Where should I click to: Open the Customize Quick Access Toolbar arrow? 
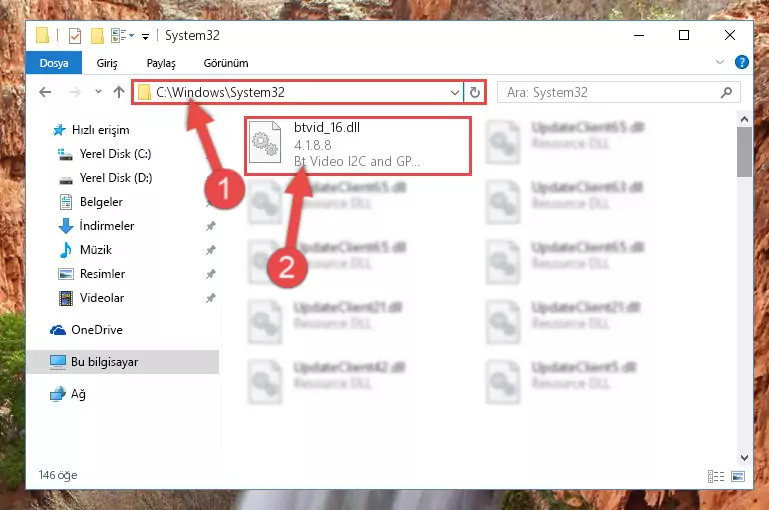point(146,36)
